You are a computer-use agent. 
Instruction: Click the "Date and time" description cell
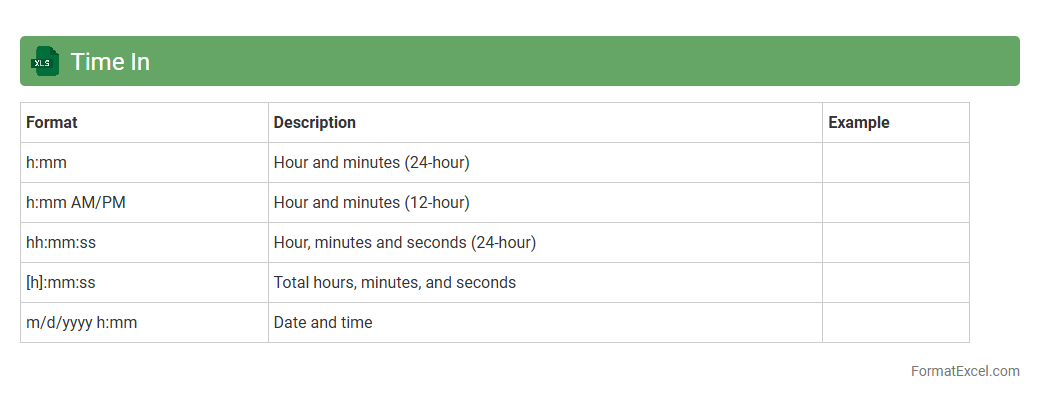[x=323, y=323]
